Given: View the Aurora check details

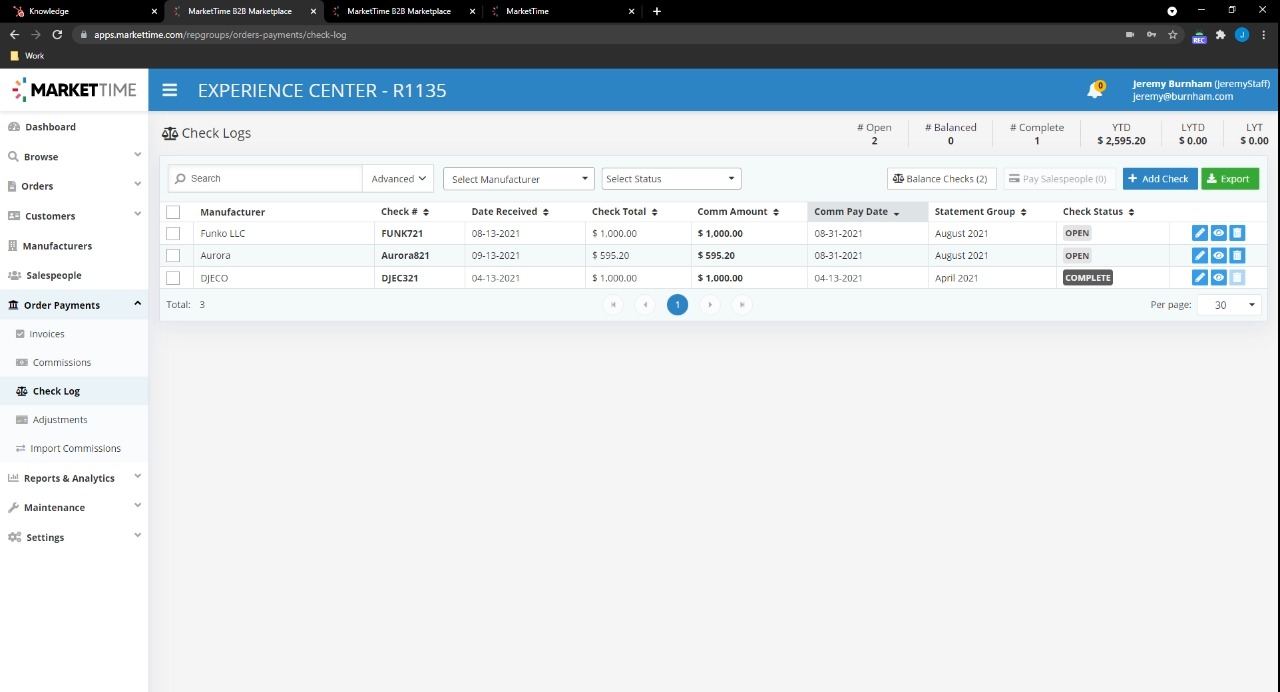Looking at the screenshot, I should (1218, 255).
